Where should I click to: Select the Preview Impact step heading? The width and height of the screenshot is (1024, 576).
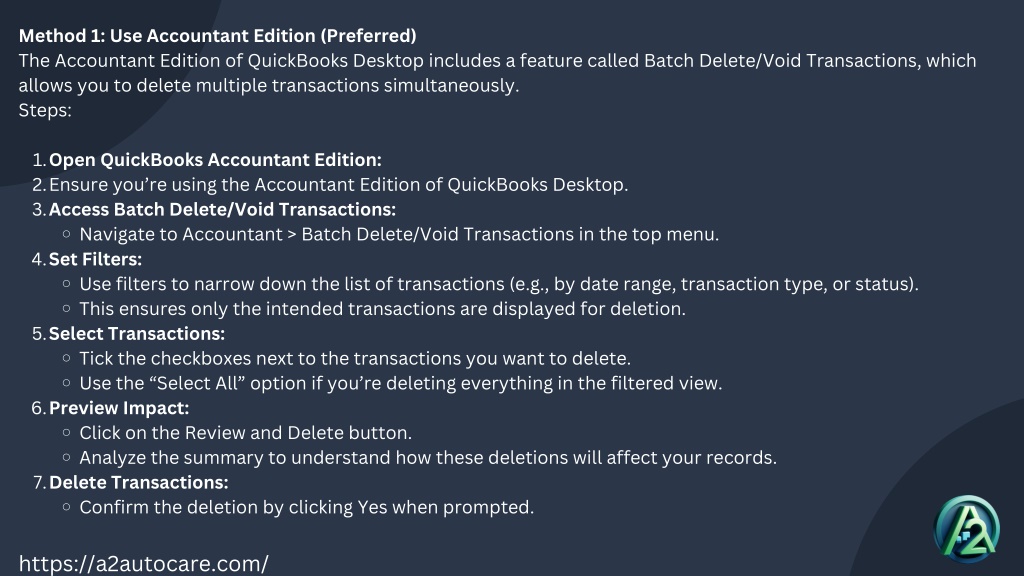[x=119, y=408]
